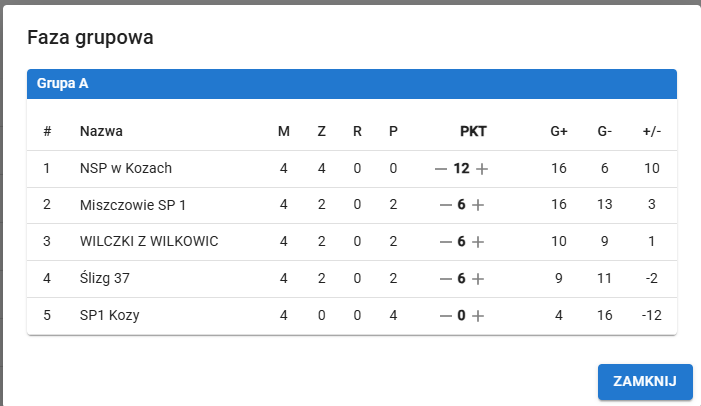The width and height of the screenshot is (701, 406).
Task: Select the Miszczowie SP 1 team name
Action: point(133,205)
